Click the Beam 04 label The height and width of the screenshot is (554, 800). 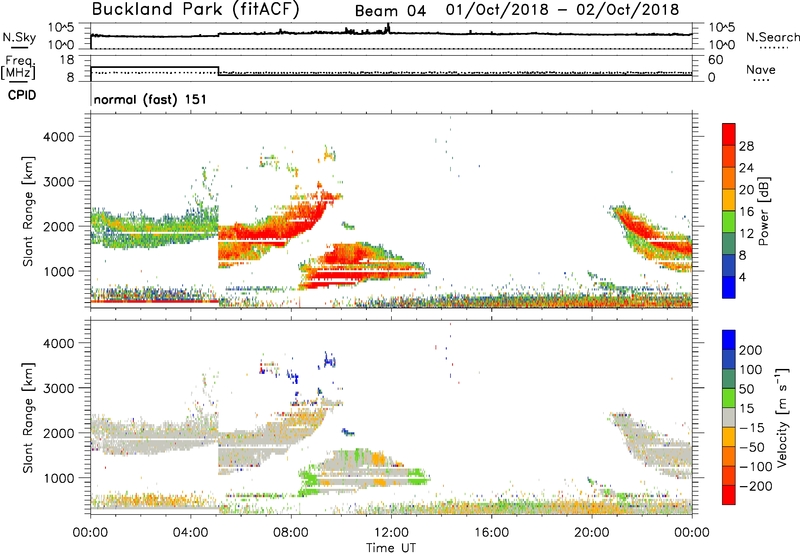coord(390,11)
